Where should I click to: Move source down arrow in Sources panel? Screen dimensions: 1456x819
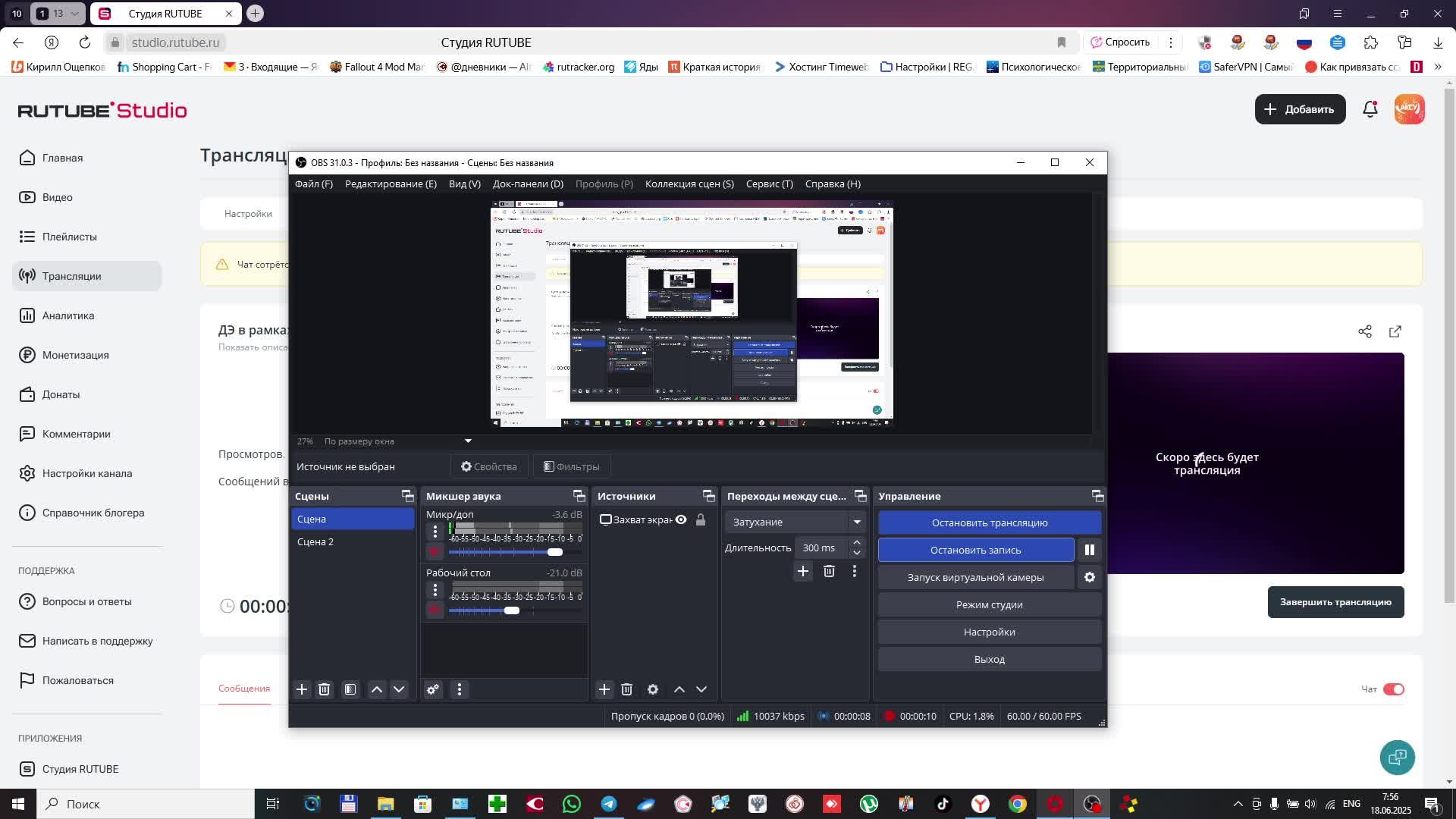[701, 689]
